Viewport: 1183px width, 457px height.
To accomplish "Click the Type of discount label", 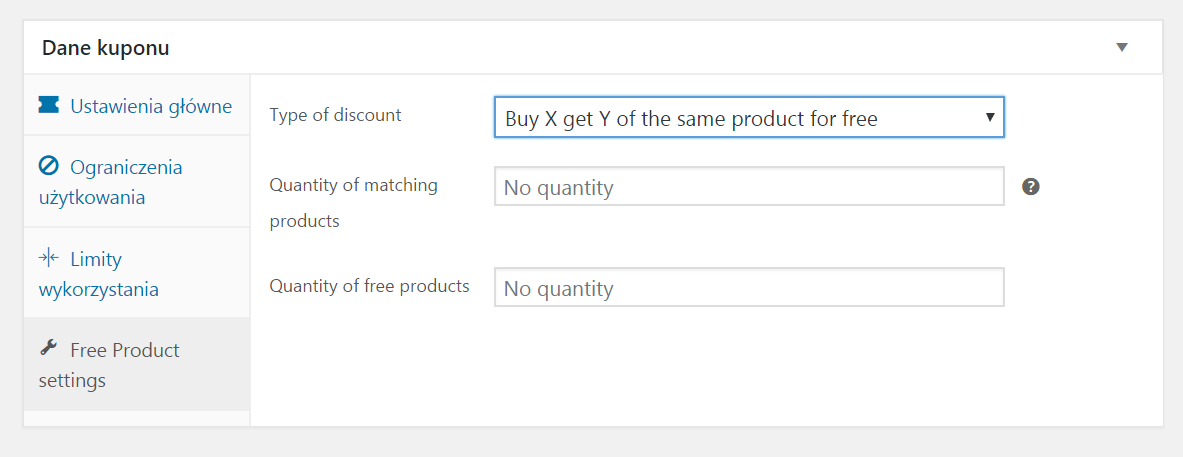I will [336, 115].
